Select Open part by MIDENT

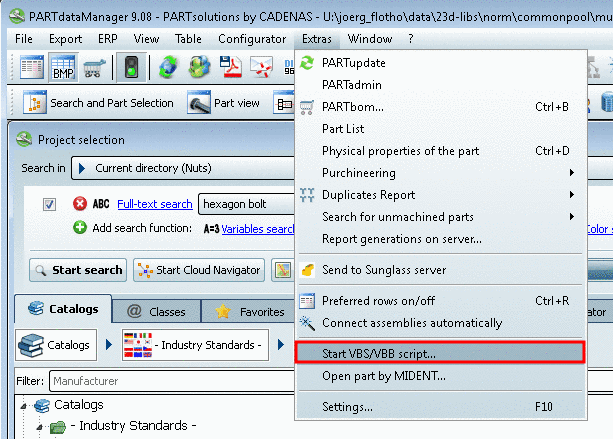441,376
